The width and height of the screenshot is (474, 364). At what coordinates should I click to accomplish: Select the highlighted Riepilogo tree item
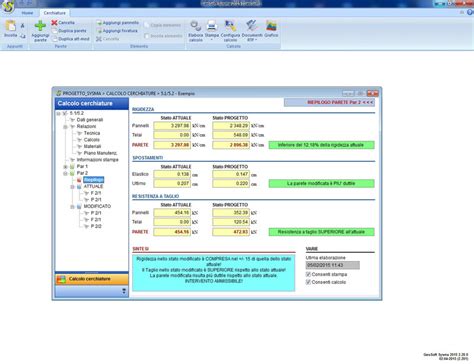click(x=93, y=180)
